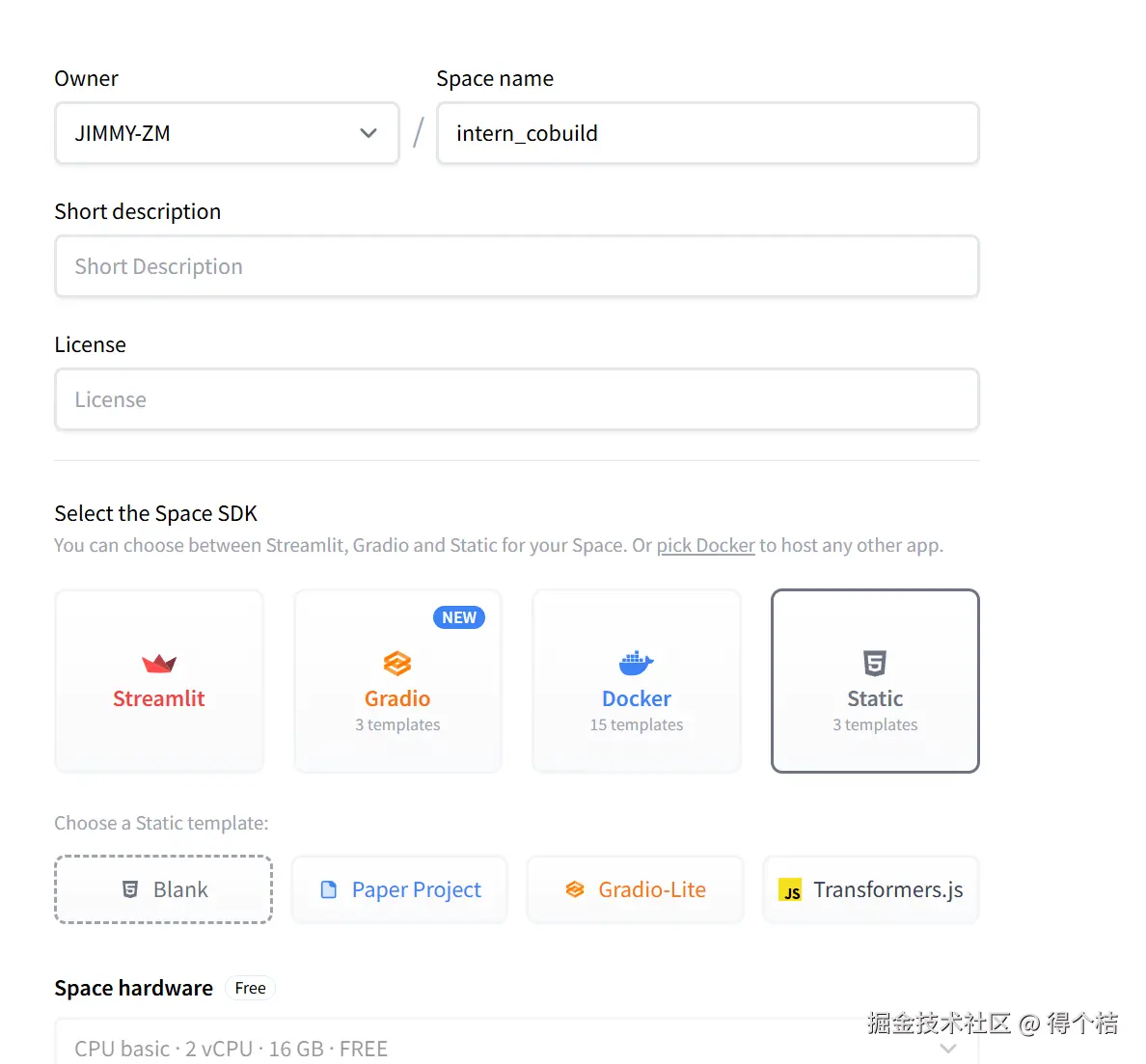Click the '3 templates' text under Static
This screenshot has height=1064, width=1146.
point(875,724)
